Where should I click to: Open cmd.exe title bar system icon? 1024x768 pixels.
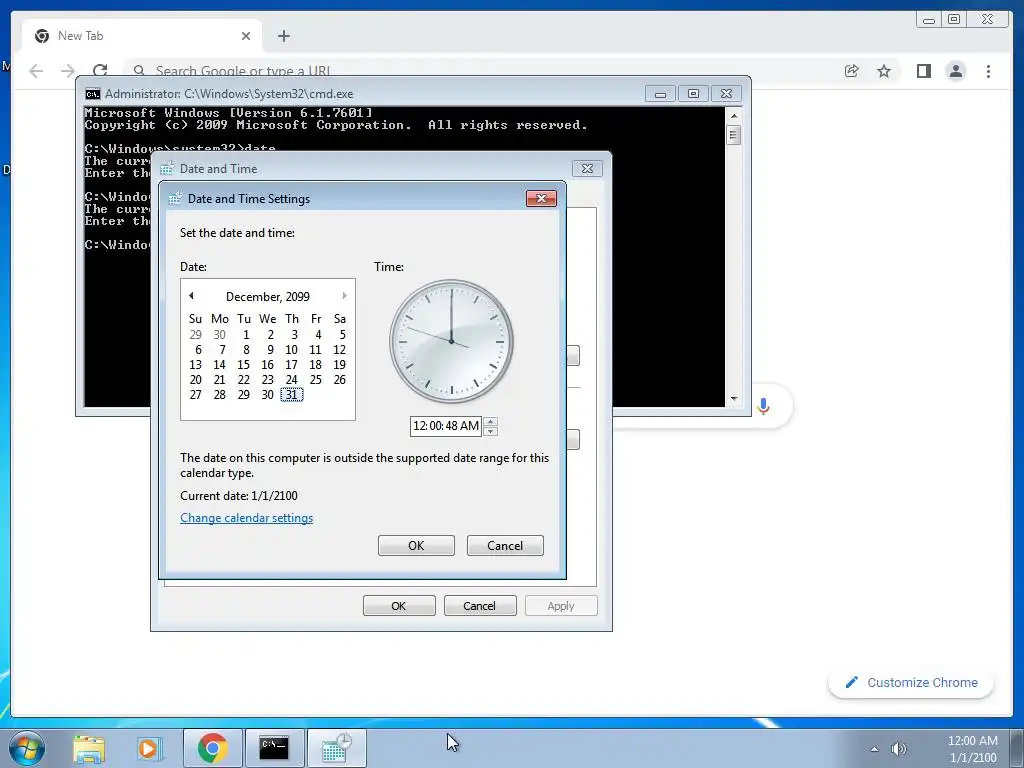pyautogui.click(x=93, y=93)
